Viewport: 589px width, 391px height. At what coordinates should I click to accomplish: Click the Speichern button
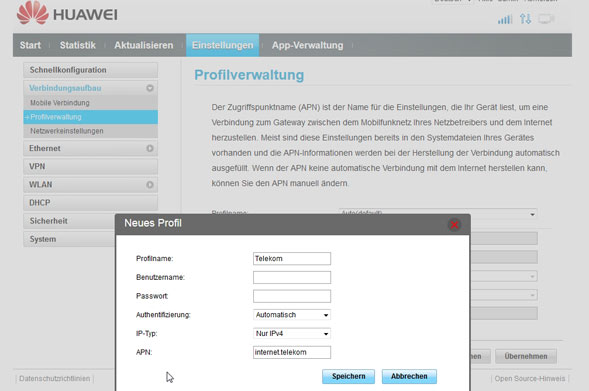coord(348,376)
